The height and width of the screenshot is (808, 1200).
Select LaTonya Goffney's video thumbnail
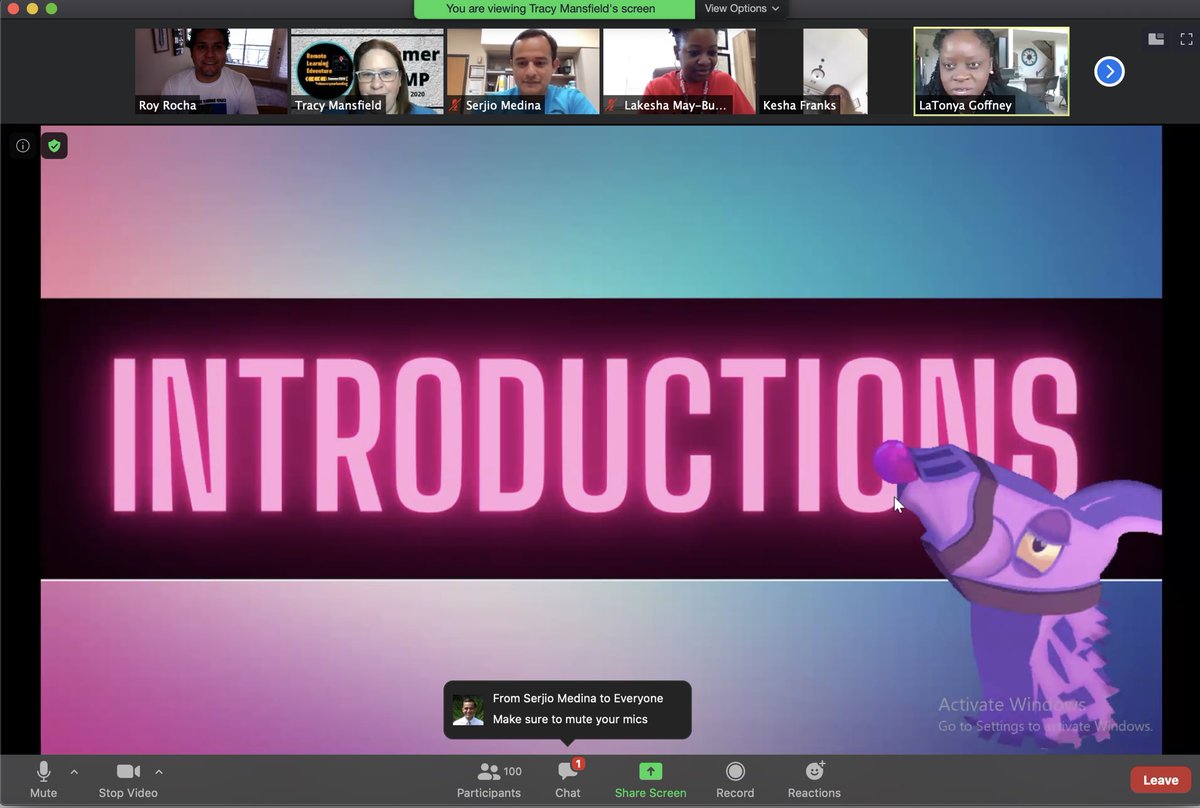click(991, 71)
